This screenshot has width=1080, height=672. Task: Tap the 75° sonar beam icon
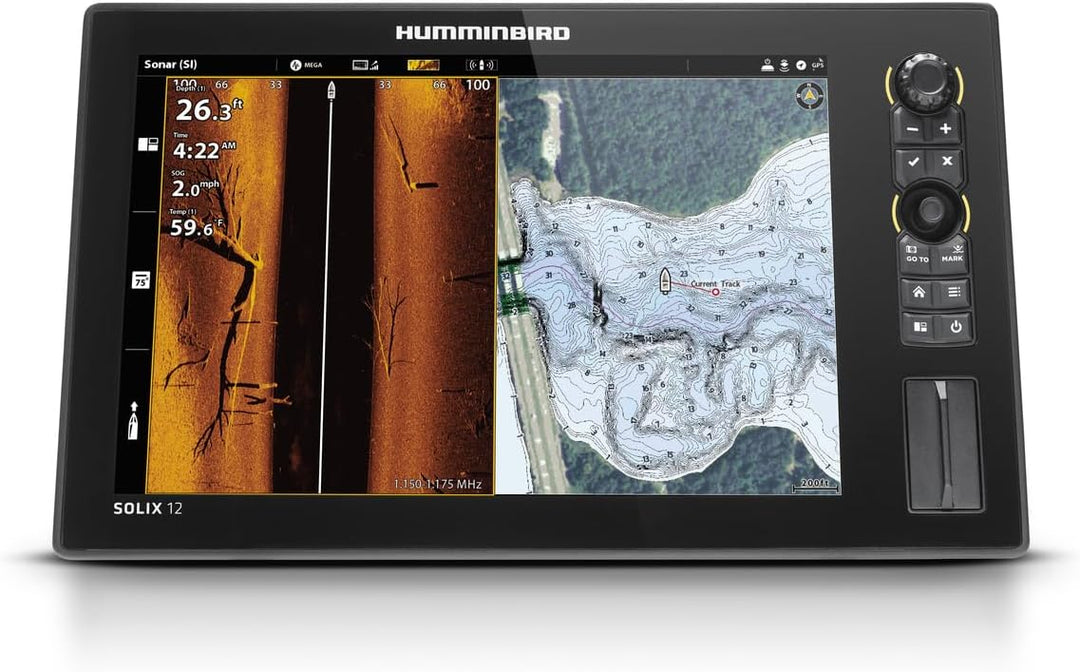141,280
